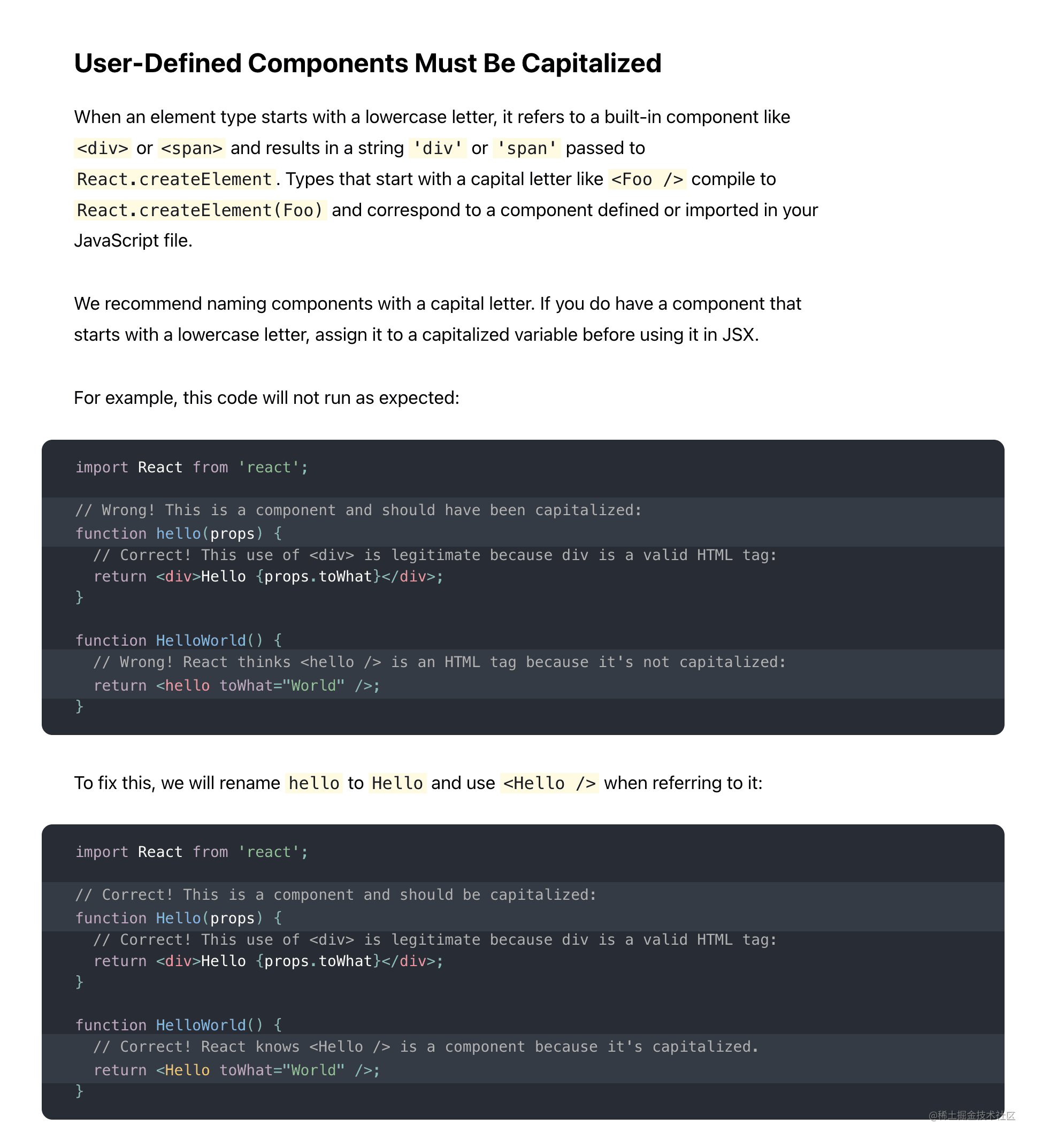Click the 'function HelloWorld()' line in second block
This screenshot has height=1148, width=1042.
pyautogui.click(x=179, y=1025)
